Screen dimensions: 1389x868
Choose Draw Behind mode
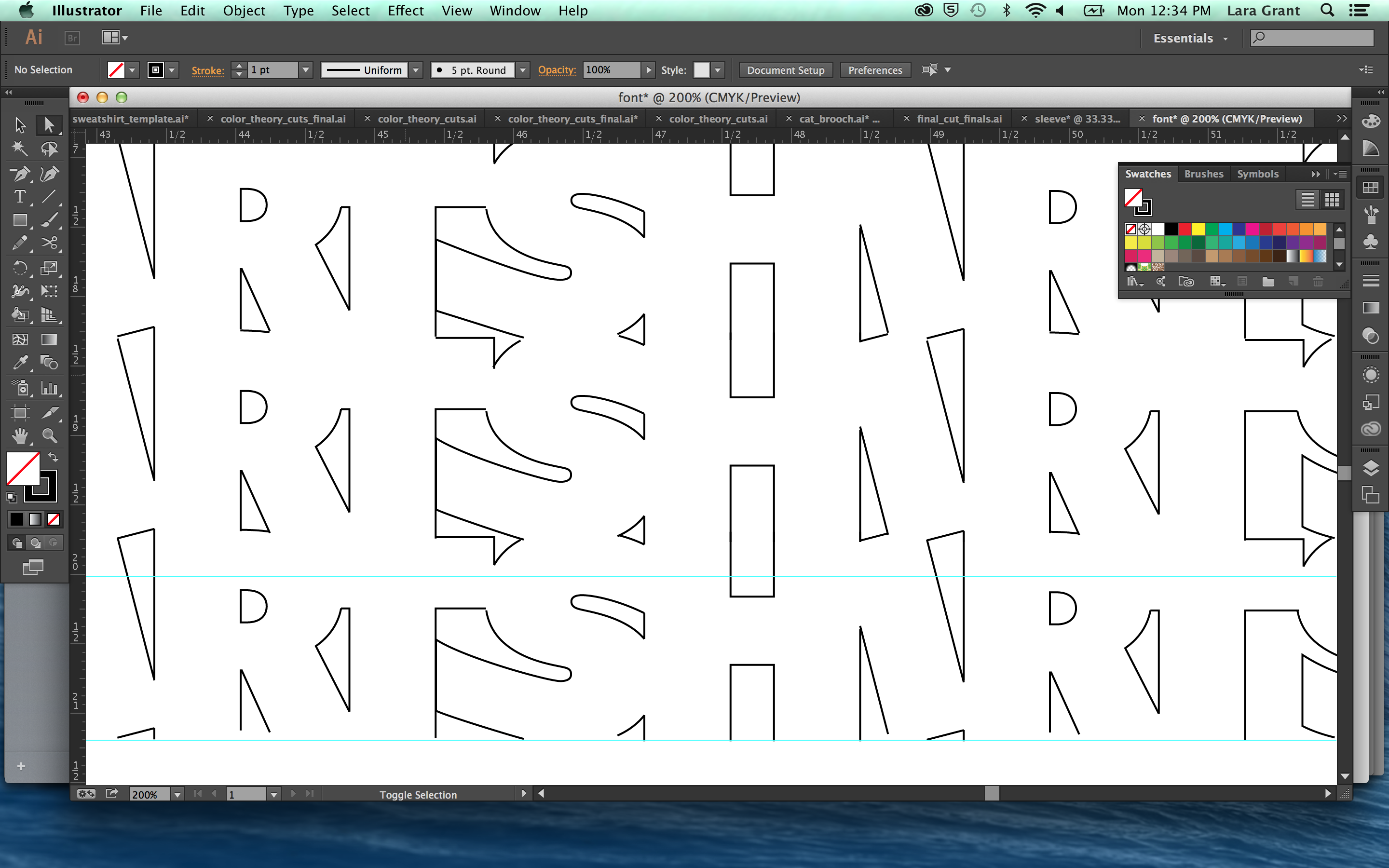pos(36,542)
